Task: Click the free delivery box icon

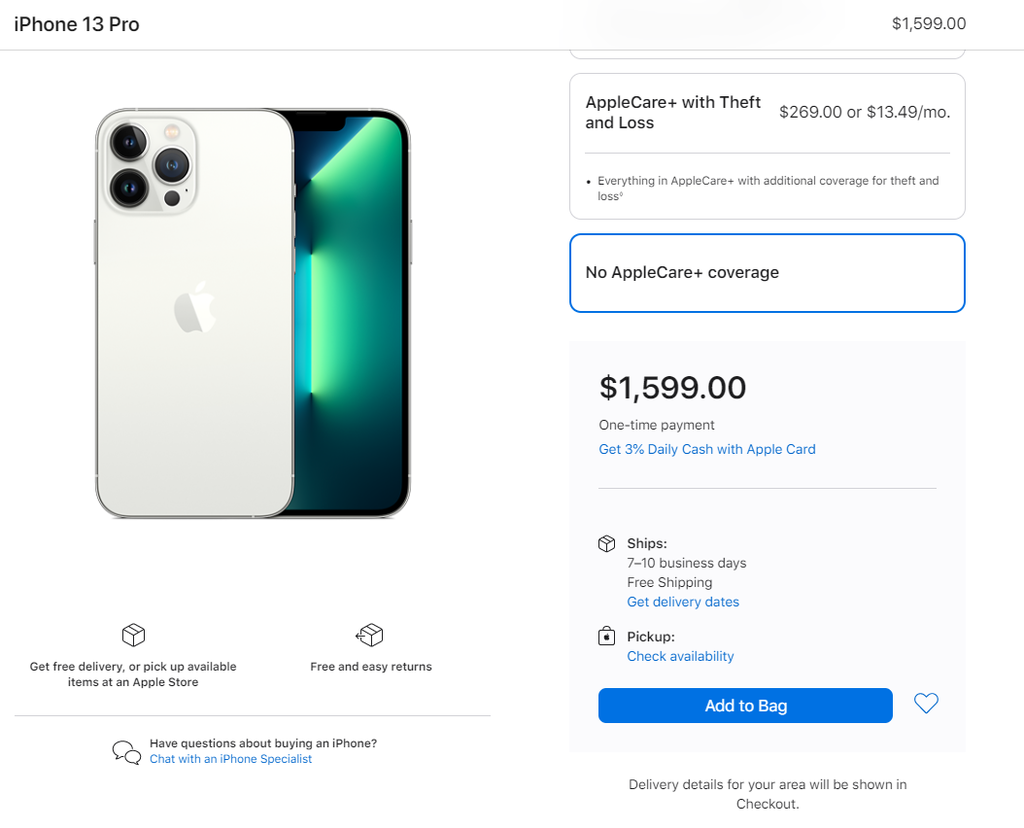Action: point(133,635)
